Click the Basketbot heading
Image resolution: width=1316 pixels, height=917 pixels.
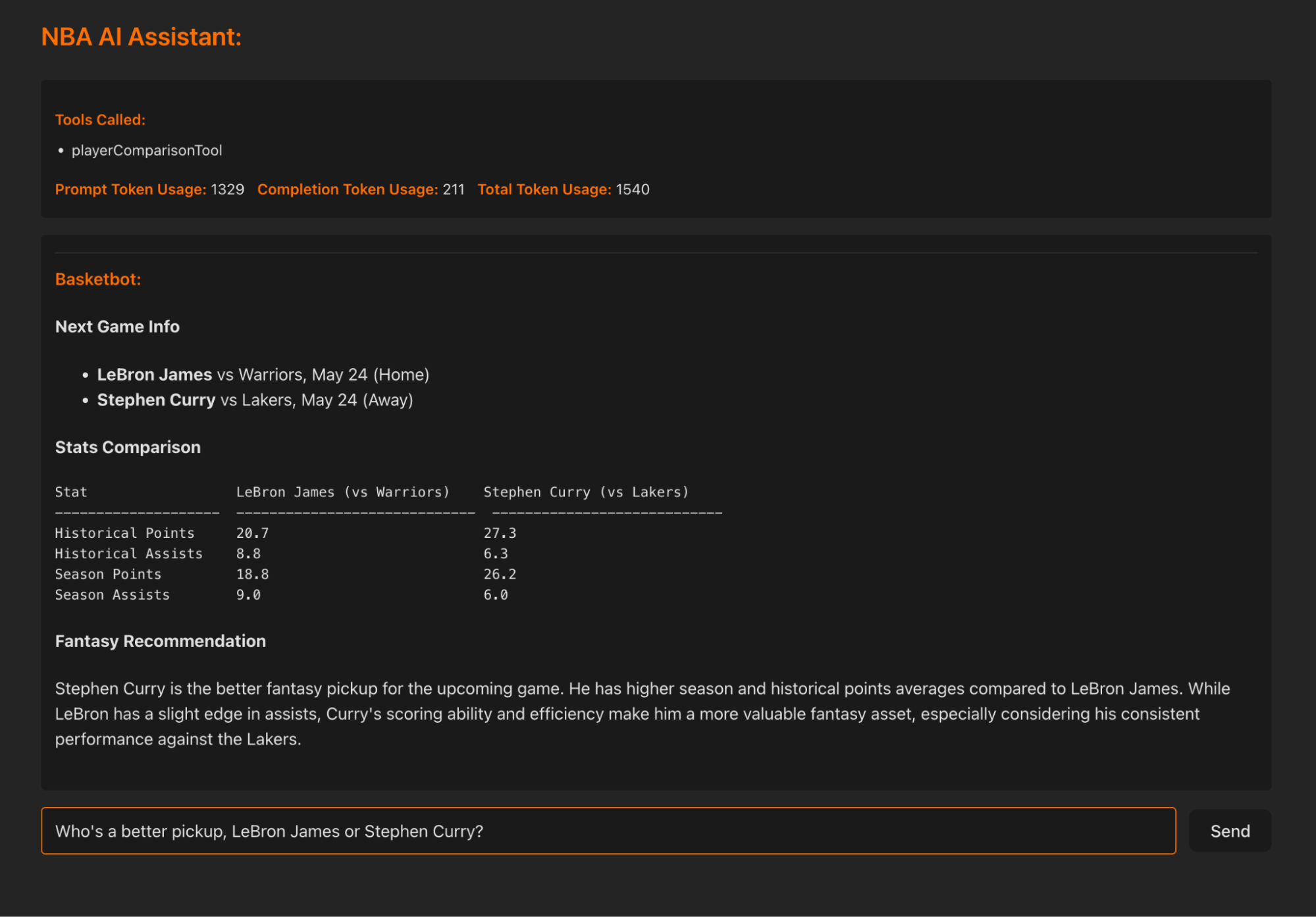98,279
